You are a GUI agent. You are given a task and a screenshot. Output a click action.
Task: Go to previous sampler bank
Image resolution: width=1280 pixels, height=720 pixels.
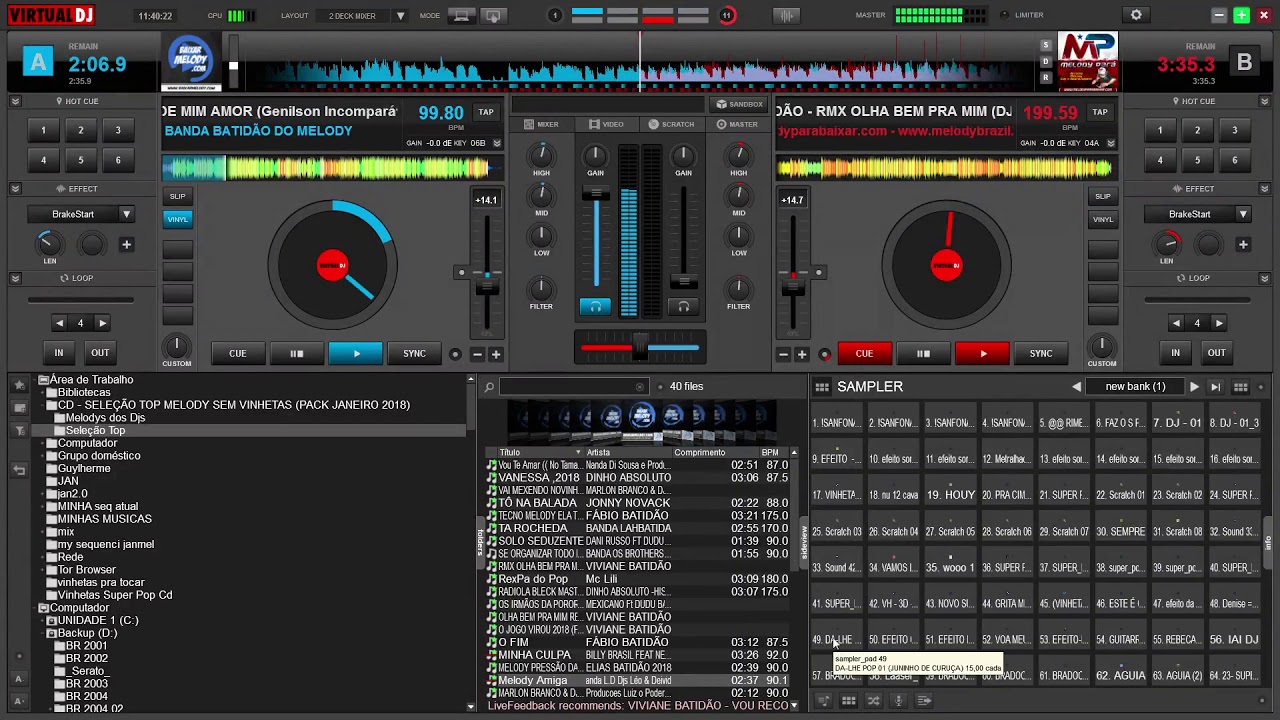[x=1076, y=387]
